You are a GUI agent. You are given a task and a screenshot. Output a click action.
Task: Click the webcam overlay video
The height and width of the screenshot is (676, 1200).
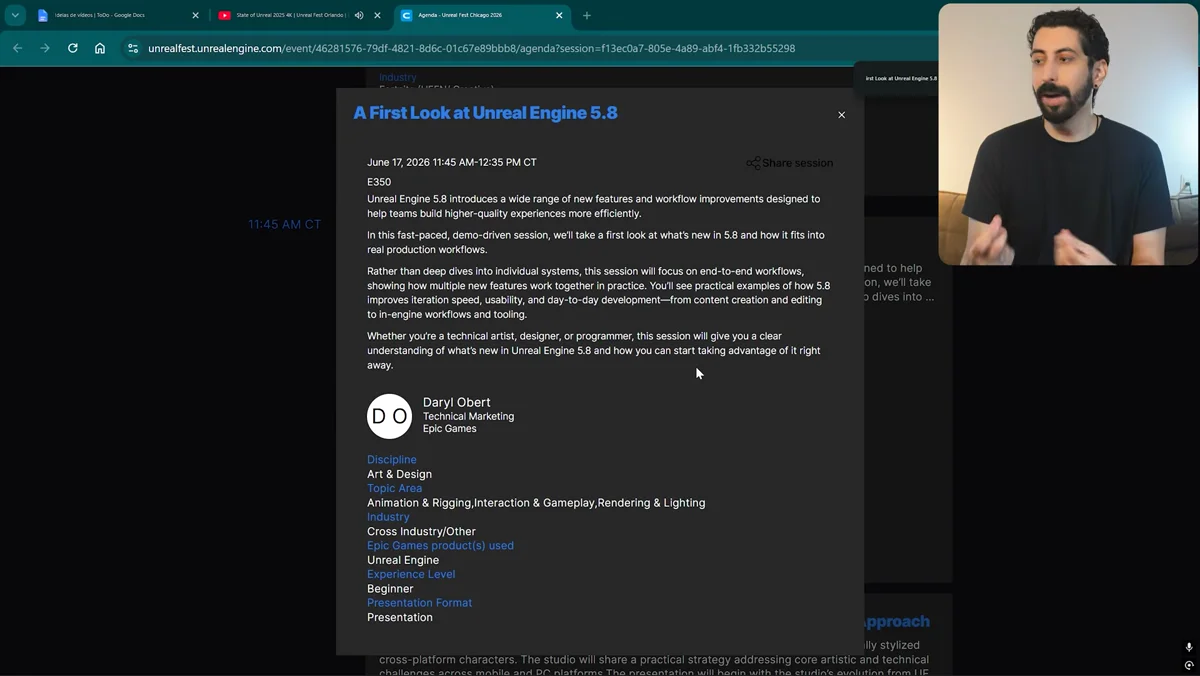tap(1067, 134)
